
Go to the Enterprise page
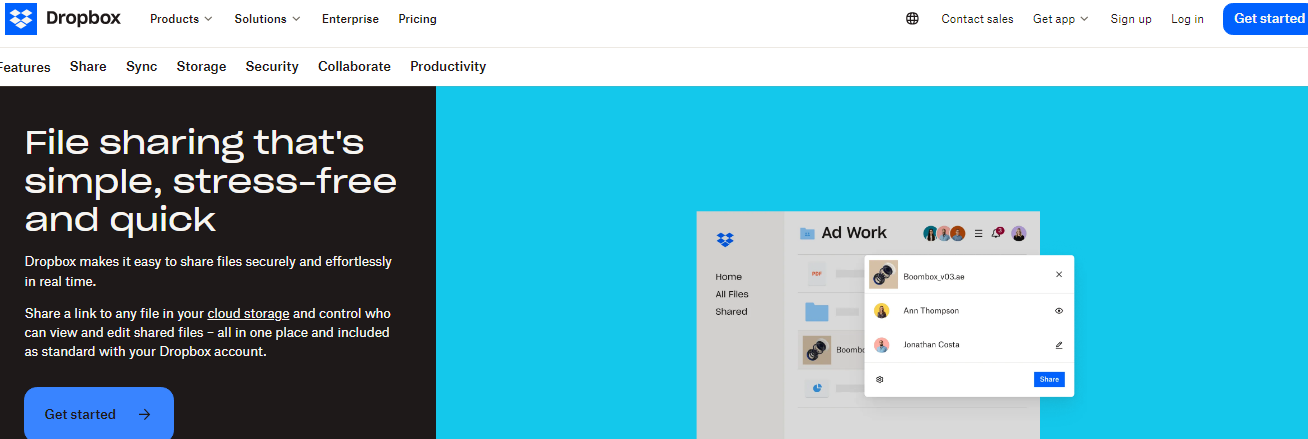(x=350, y=19)
